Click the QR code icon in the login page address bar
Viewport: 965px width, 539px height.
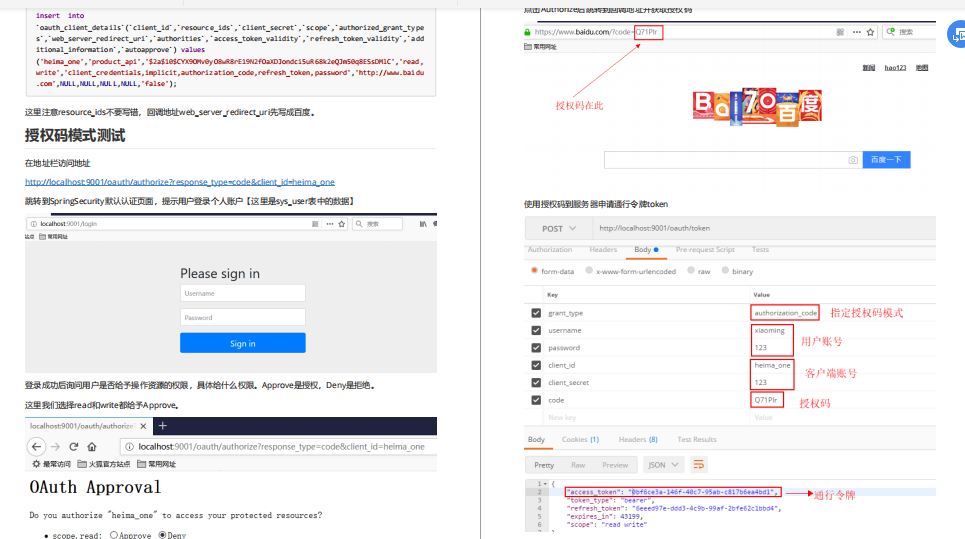(315, 224)
